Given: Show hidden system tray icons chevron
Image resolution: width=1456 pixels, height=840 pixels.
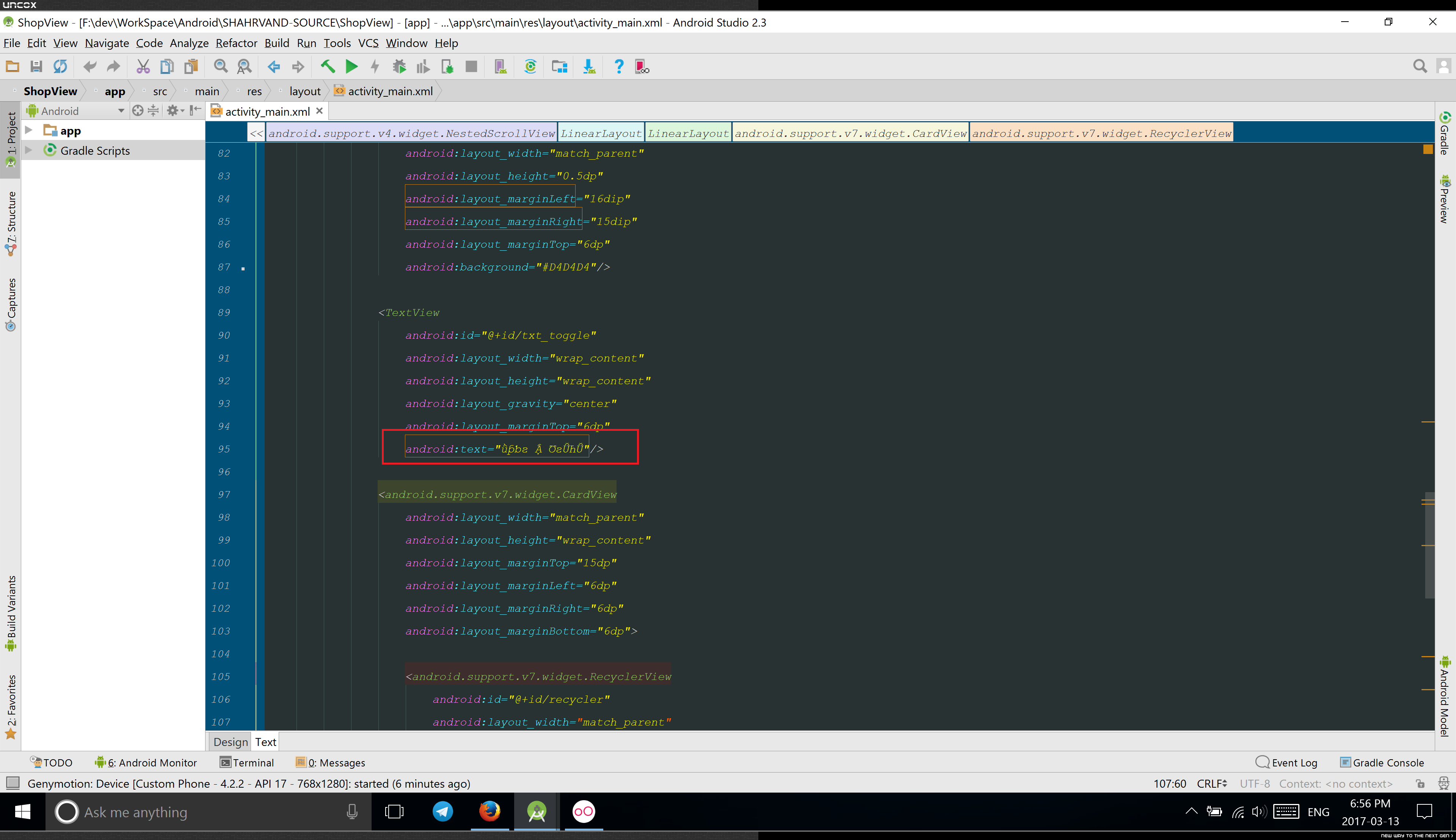Looking at the screenshot, I should click(1191, 811).
